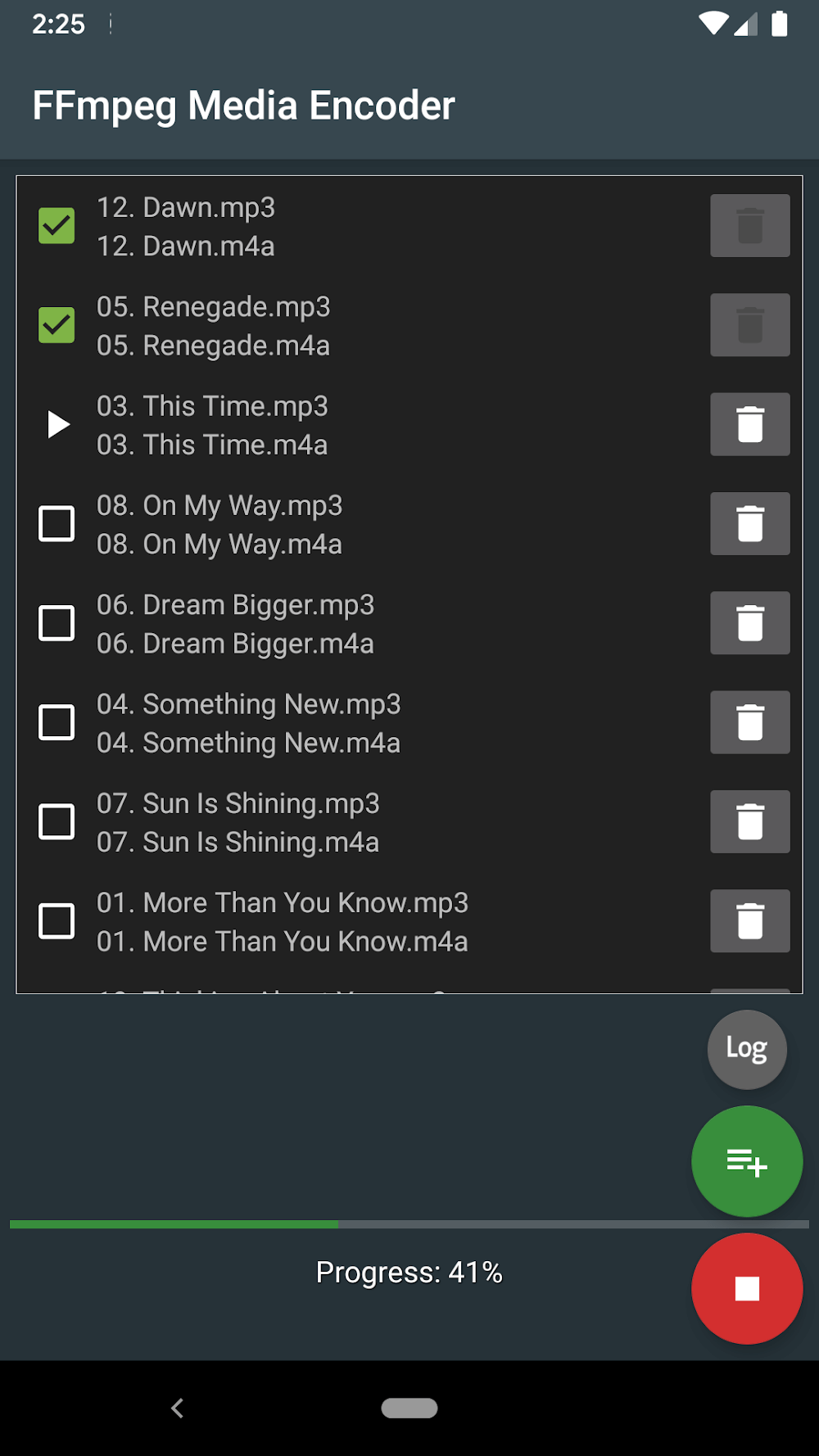Add new files to the encoding queue

coord(746,1161)
